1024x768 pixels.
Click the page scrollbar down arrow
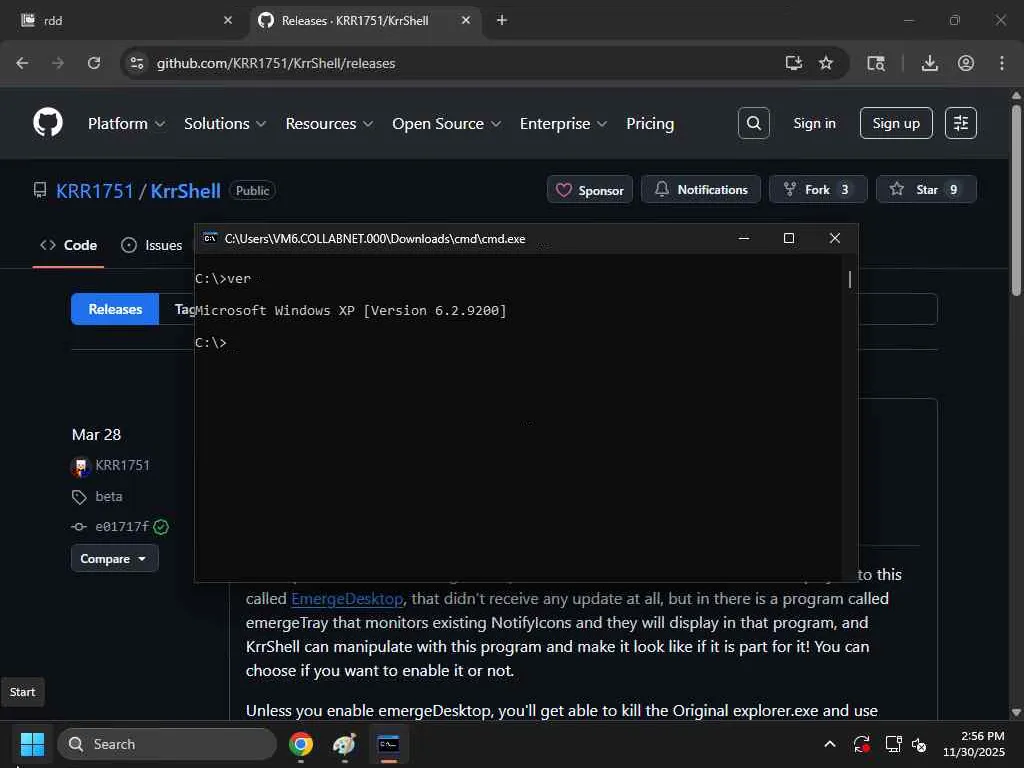[1016, 712]
